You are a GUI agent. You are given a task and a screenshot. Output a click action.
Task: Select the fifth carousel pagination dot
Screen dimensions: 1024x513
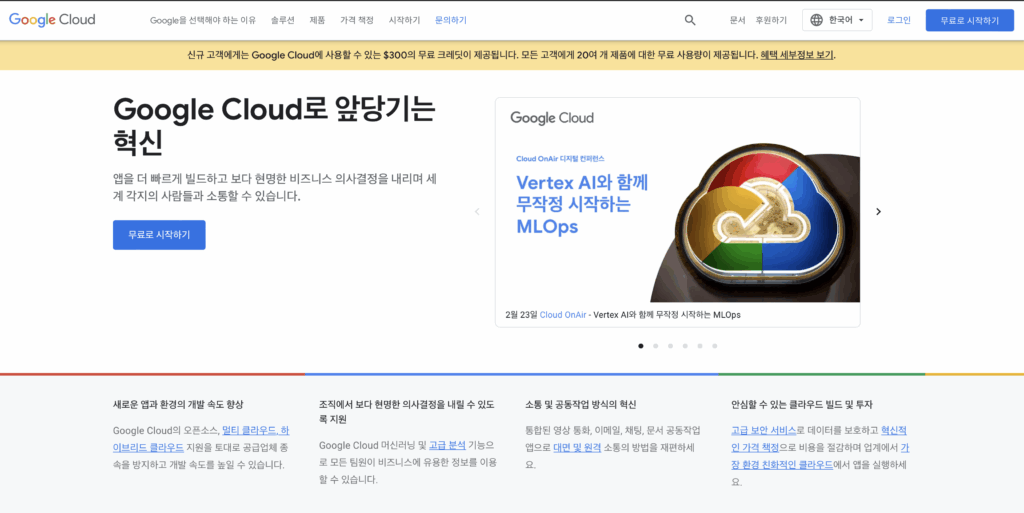coord(700,346)
